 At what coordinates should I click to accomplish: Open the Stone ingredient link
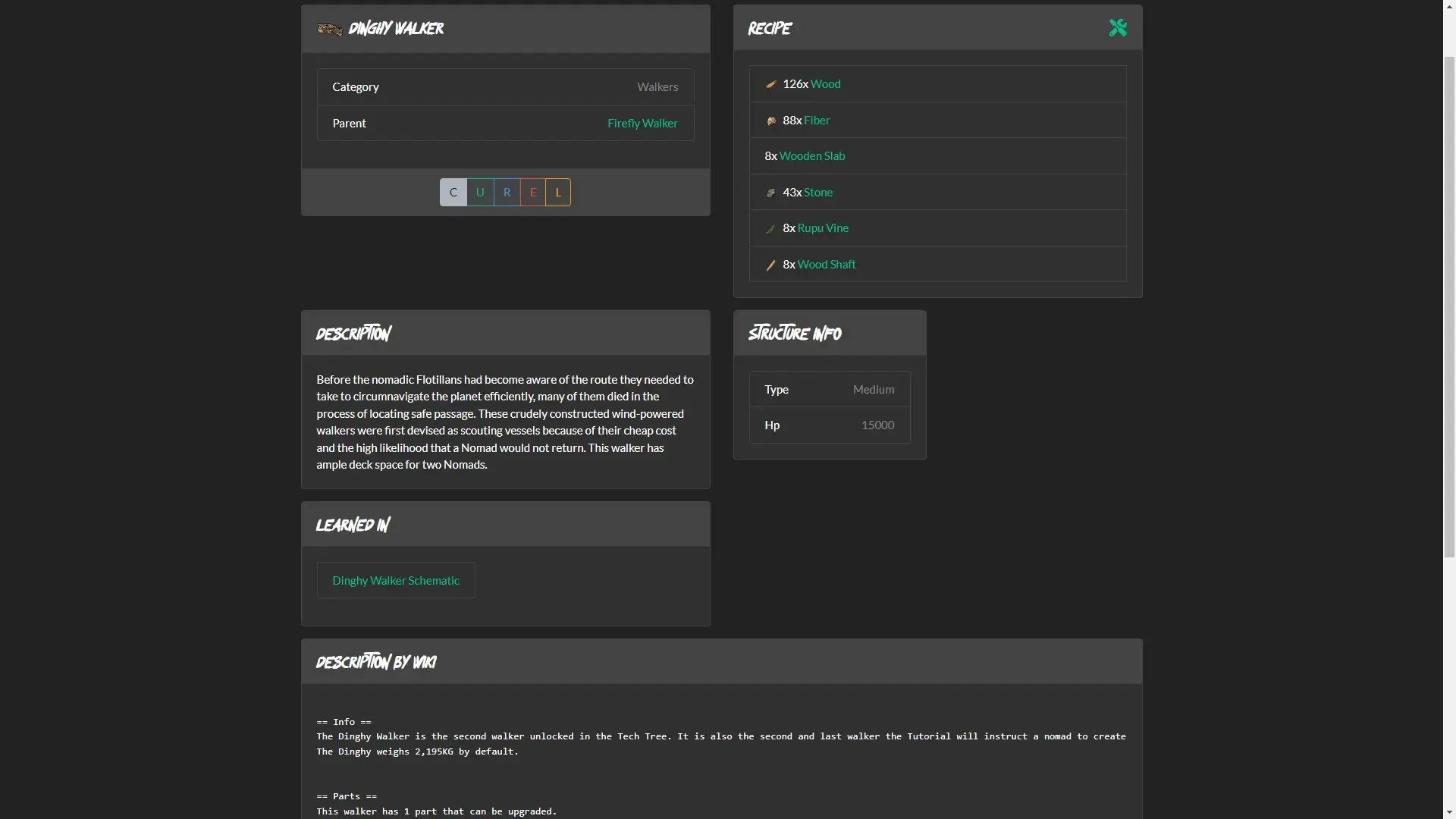[818, 192]
